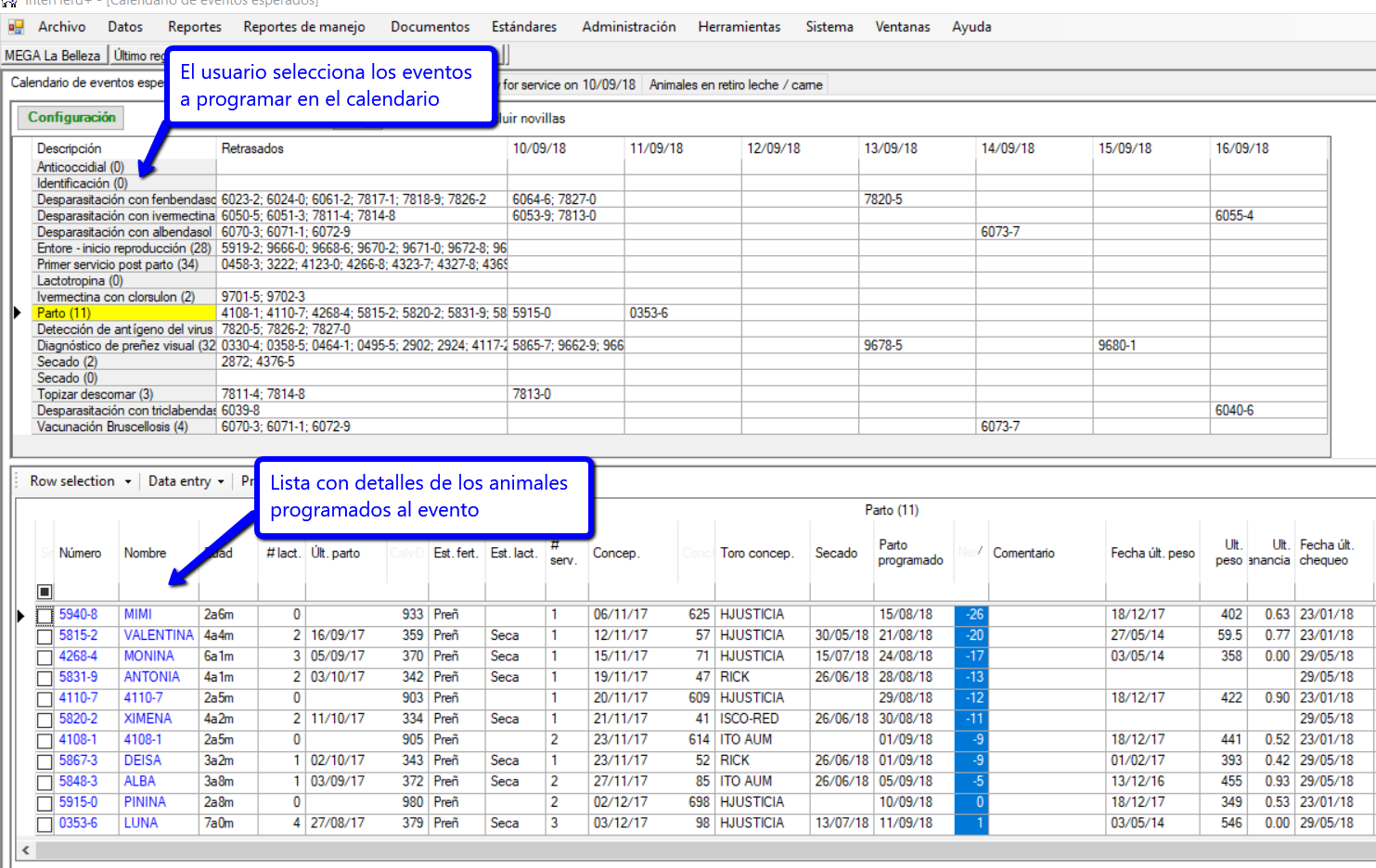Open the Datos menu

pos(125,27)
